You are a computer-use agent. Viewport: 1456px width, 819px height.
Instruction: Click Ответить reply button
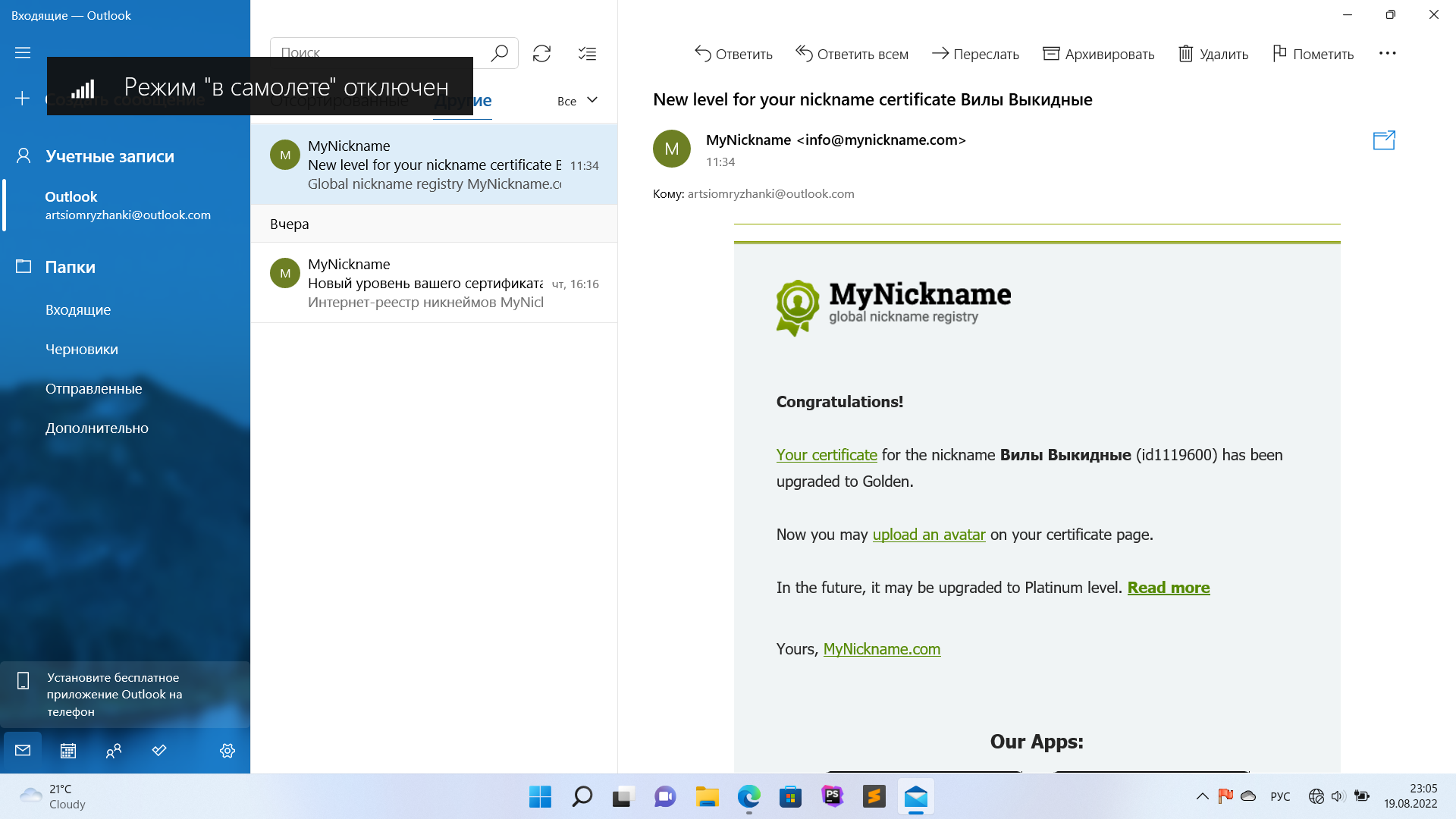[733, 54]
